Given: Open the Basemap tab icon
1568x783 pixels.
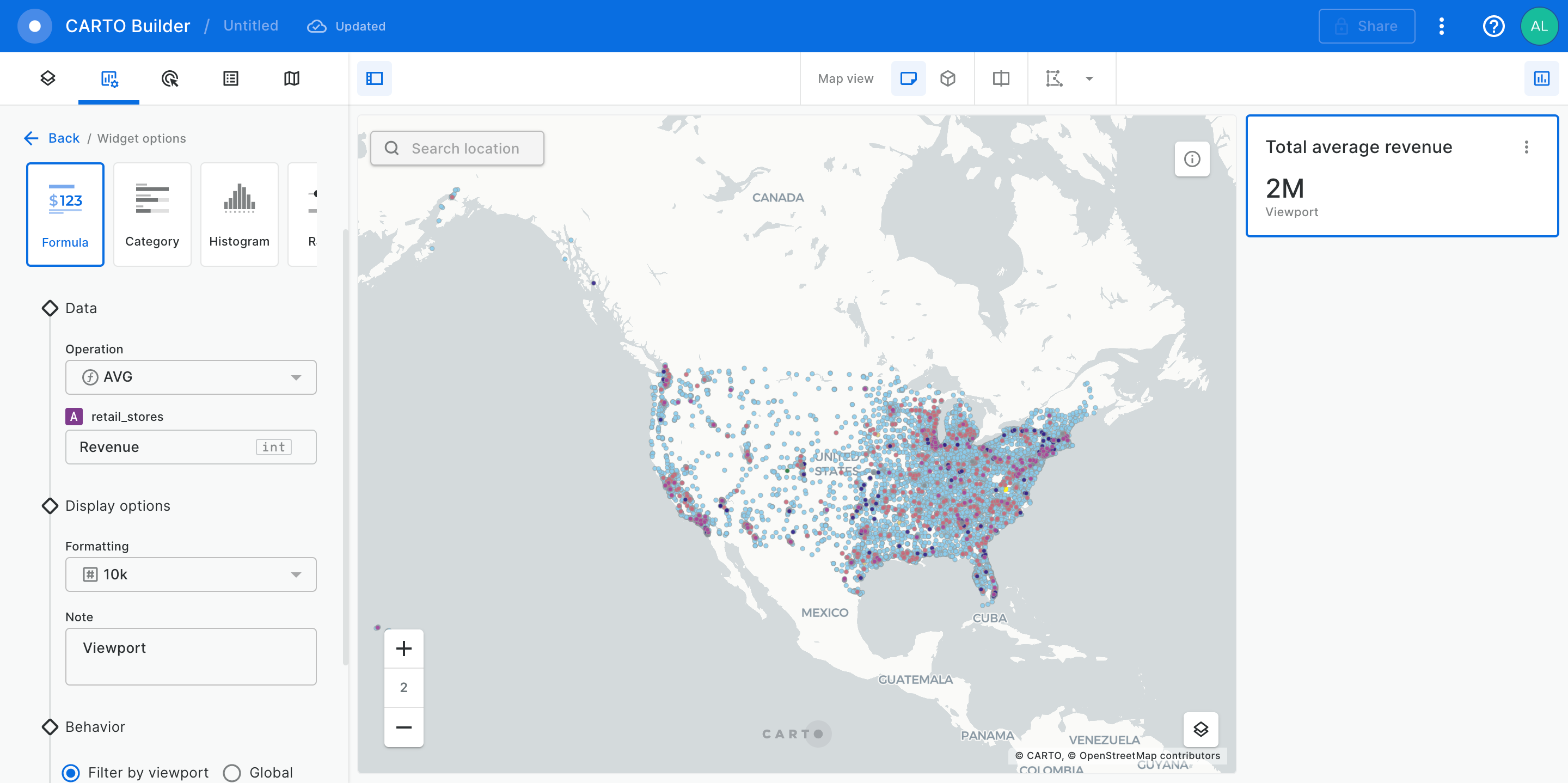Looking at the screenshot, I should click(292, 78).
